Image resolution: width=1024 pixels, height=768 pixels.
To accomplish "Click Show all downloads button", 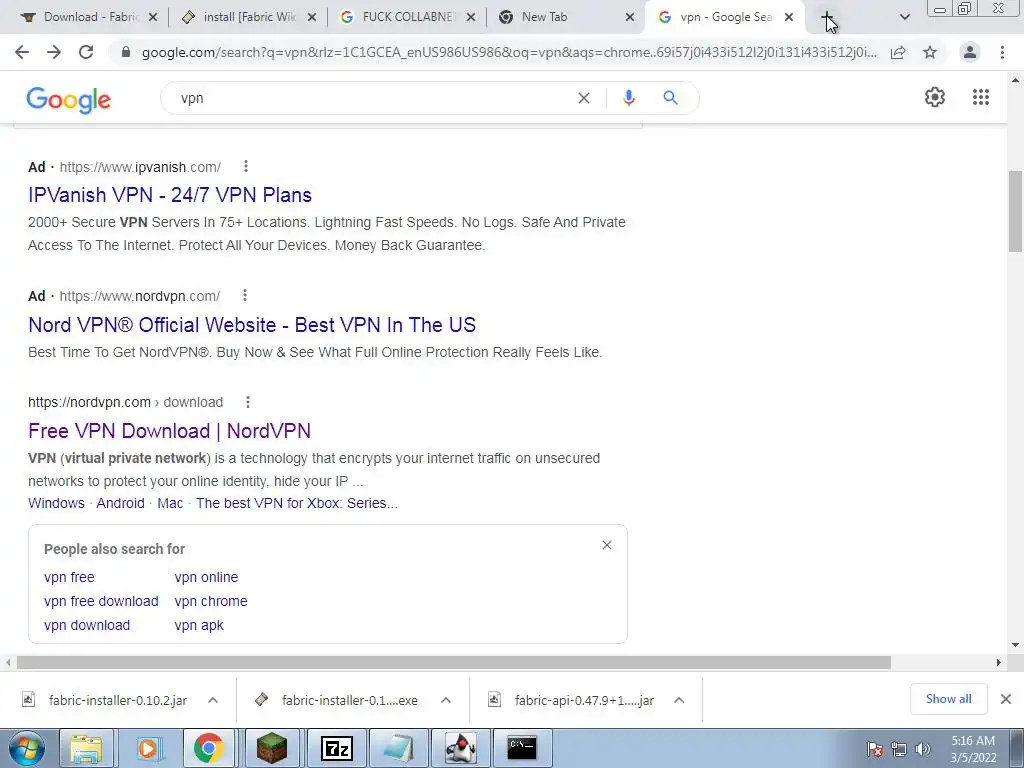I will click(x=948, y=699).
